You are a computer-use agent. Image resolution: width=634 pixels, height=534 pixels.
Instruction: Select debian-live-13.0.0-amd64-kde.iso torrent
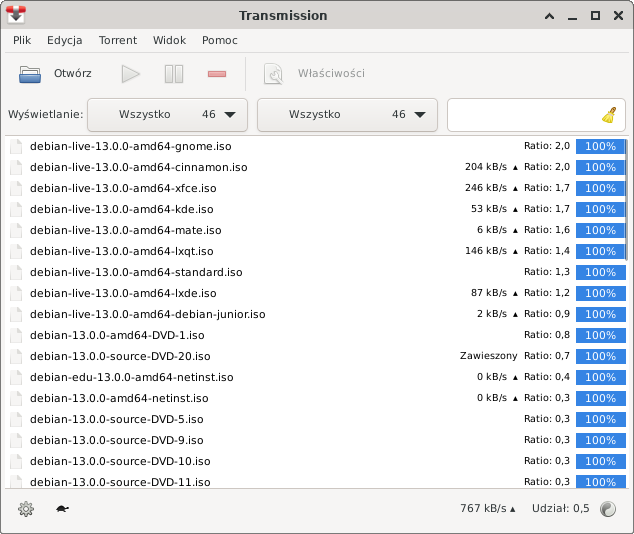pos(121,209)
